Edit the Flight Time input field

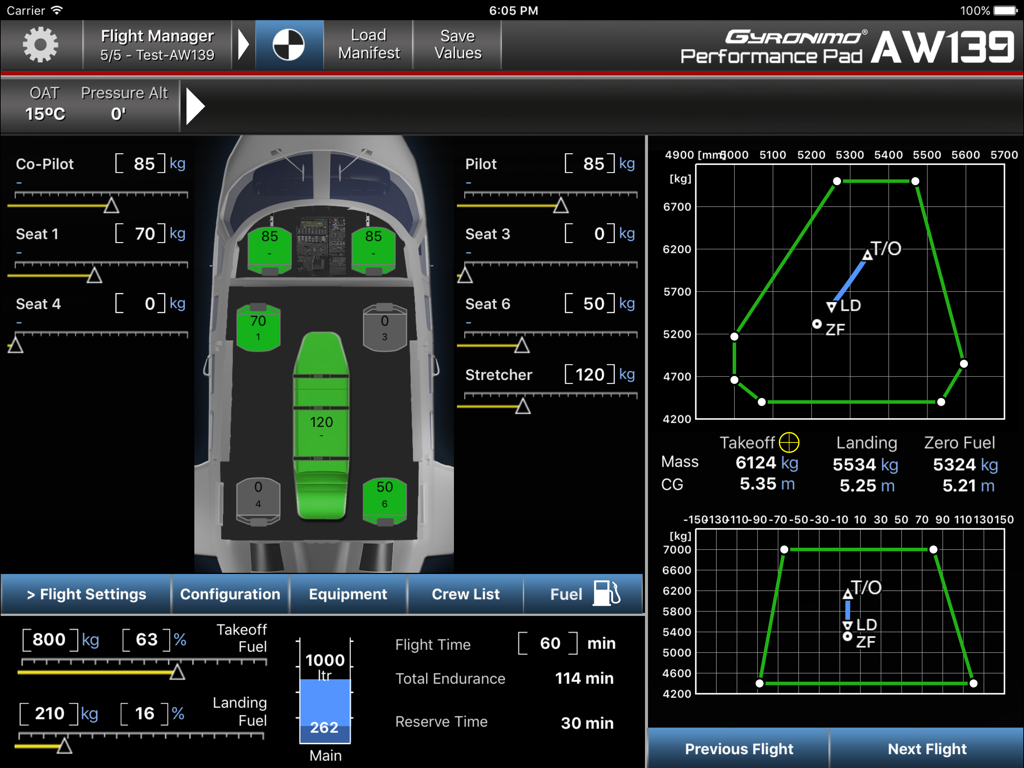(546, 643)
